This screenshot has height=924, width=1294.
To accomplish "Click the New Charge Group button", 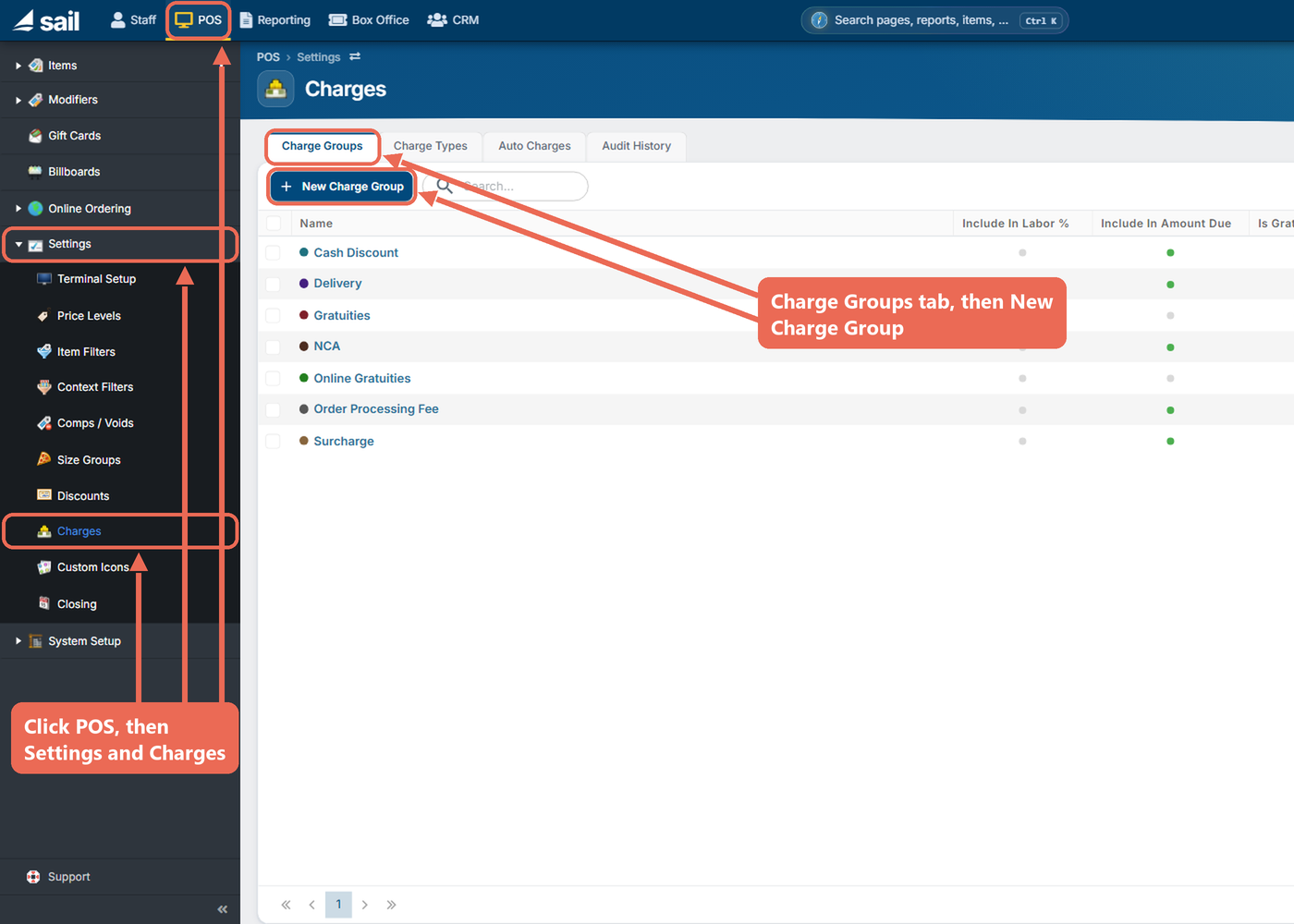I will 342,187.
